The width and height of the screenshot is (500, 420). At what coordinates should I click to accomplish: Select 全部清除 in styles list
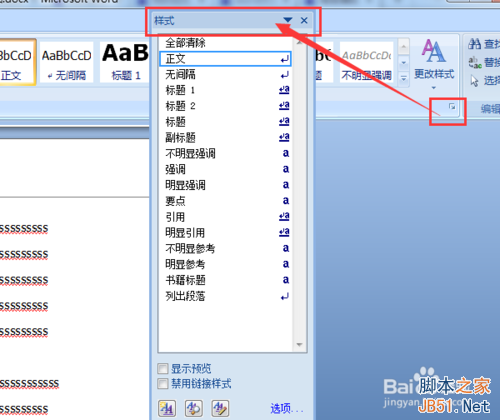[225, 43]
